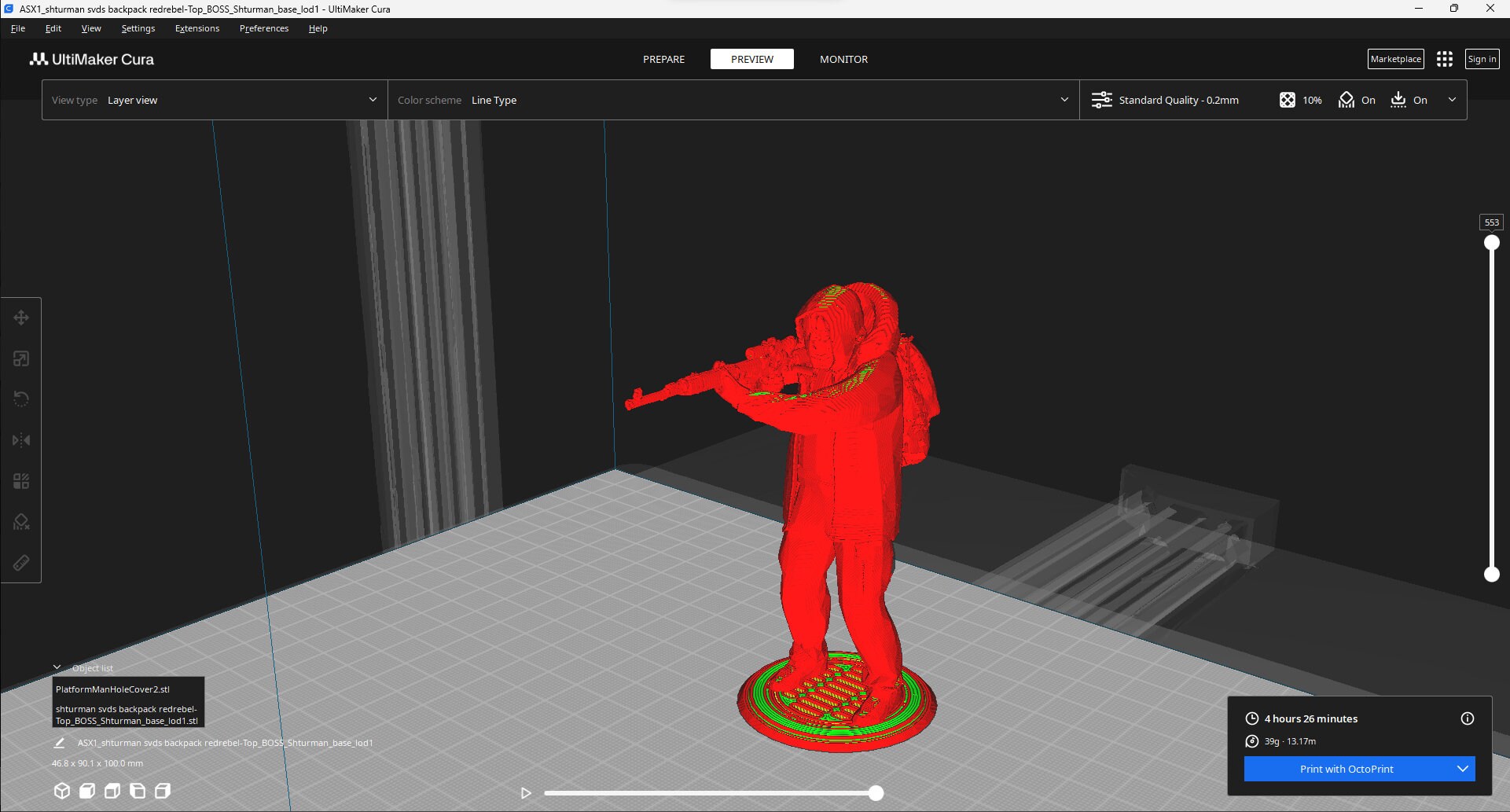The image size is (1510, 812).
Task: Open the View type Layer view dropdown
Action: tap(214, 100)
